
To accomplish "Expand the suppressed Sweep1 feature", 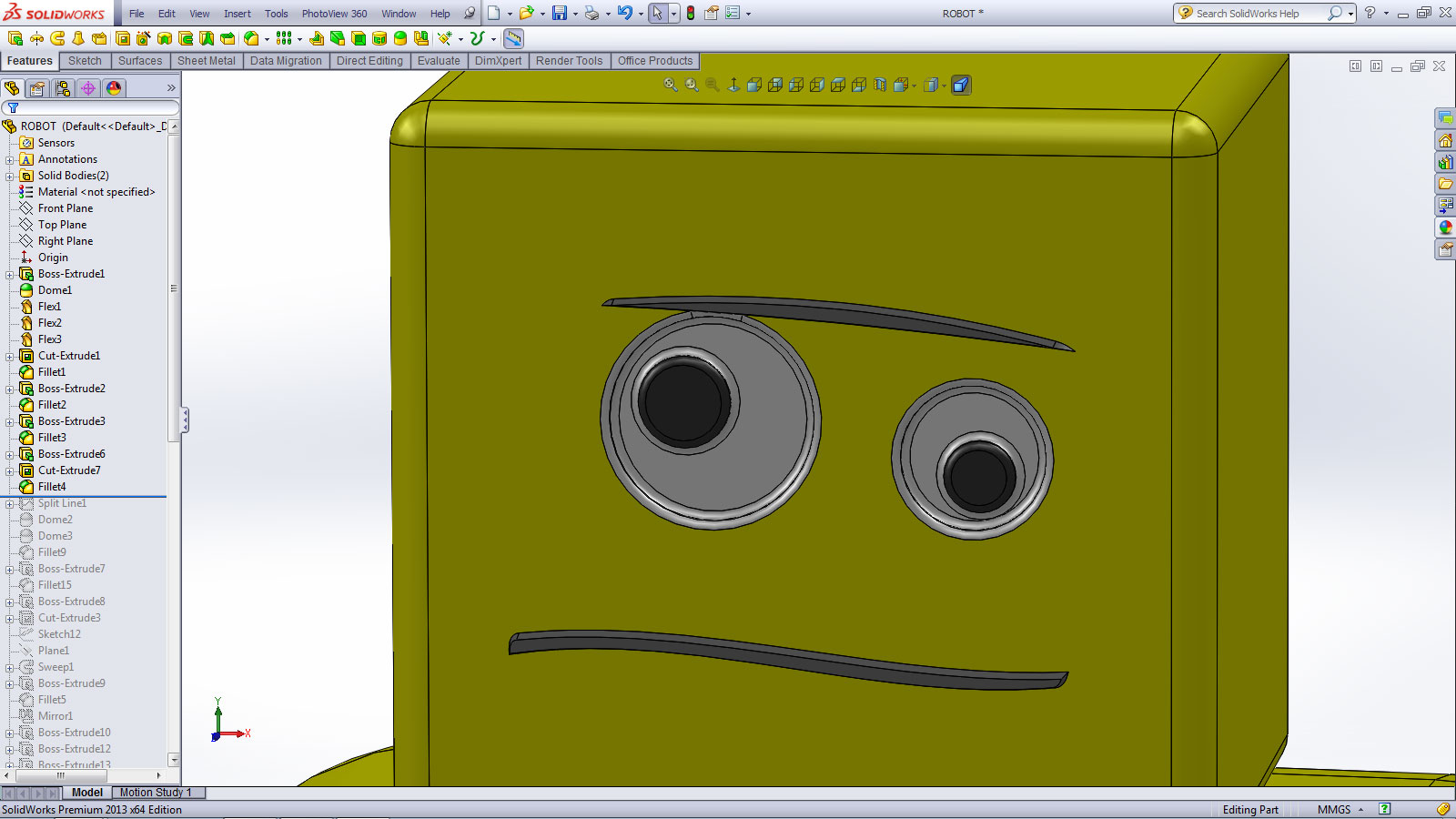I will pos(10,667).
